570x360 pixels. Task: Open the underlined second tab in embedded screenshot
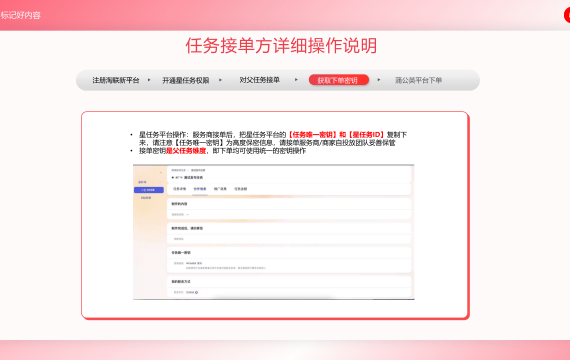(x=200, y=189)
